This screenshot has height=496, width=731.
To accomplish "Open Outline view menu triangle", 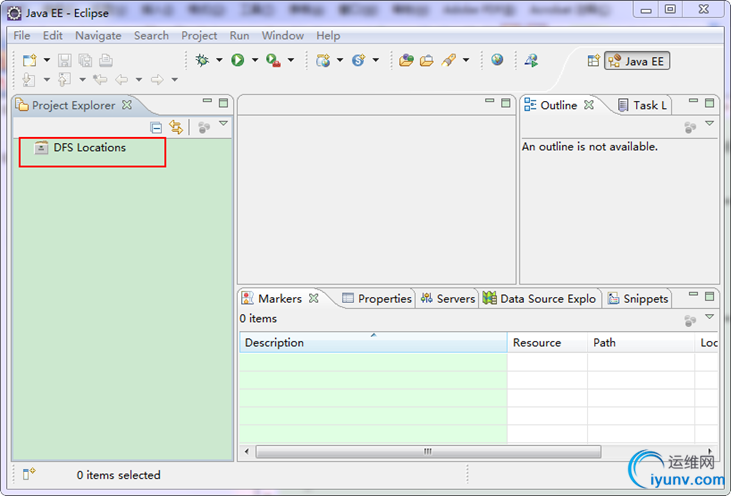I will [x=710, y=124].
